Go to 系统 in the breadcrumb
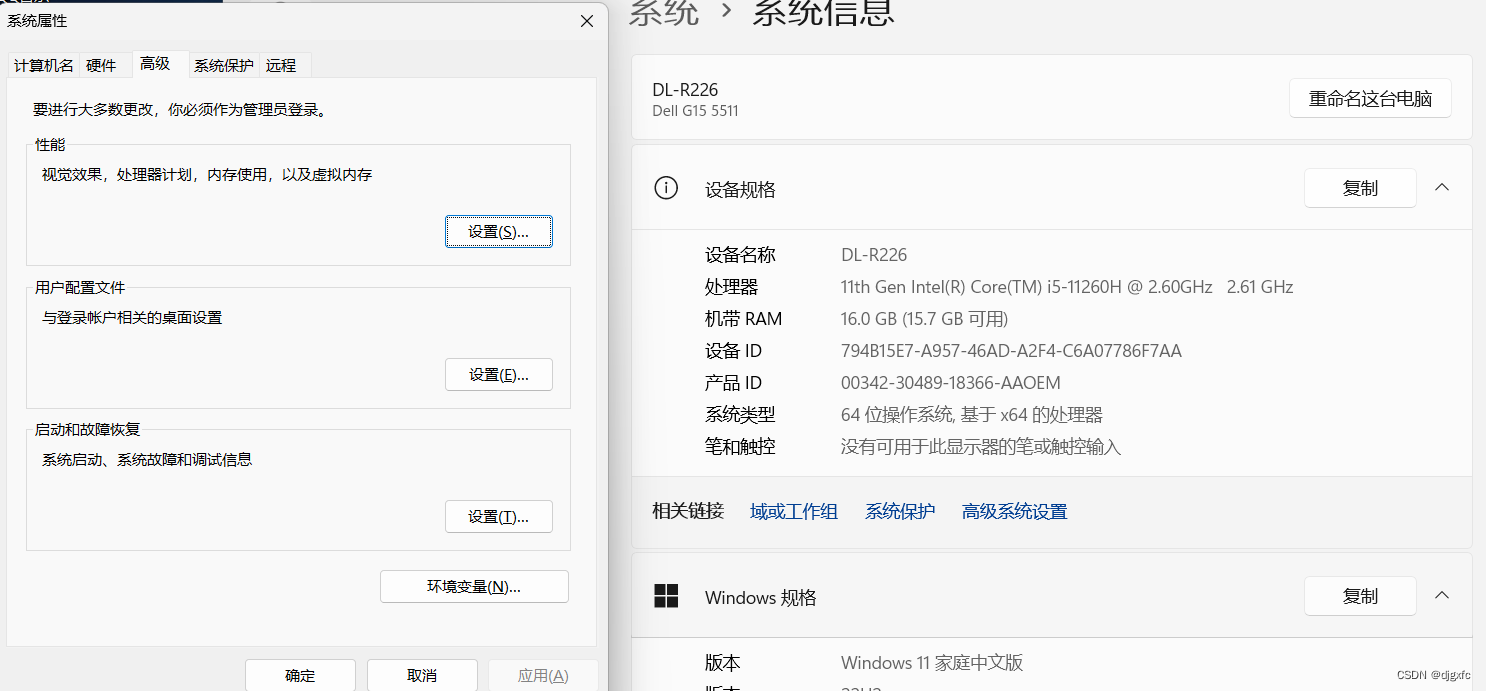1486x691 pixels. tap(664, 12)
